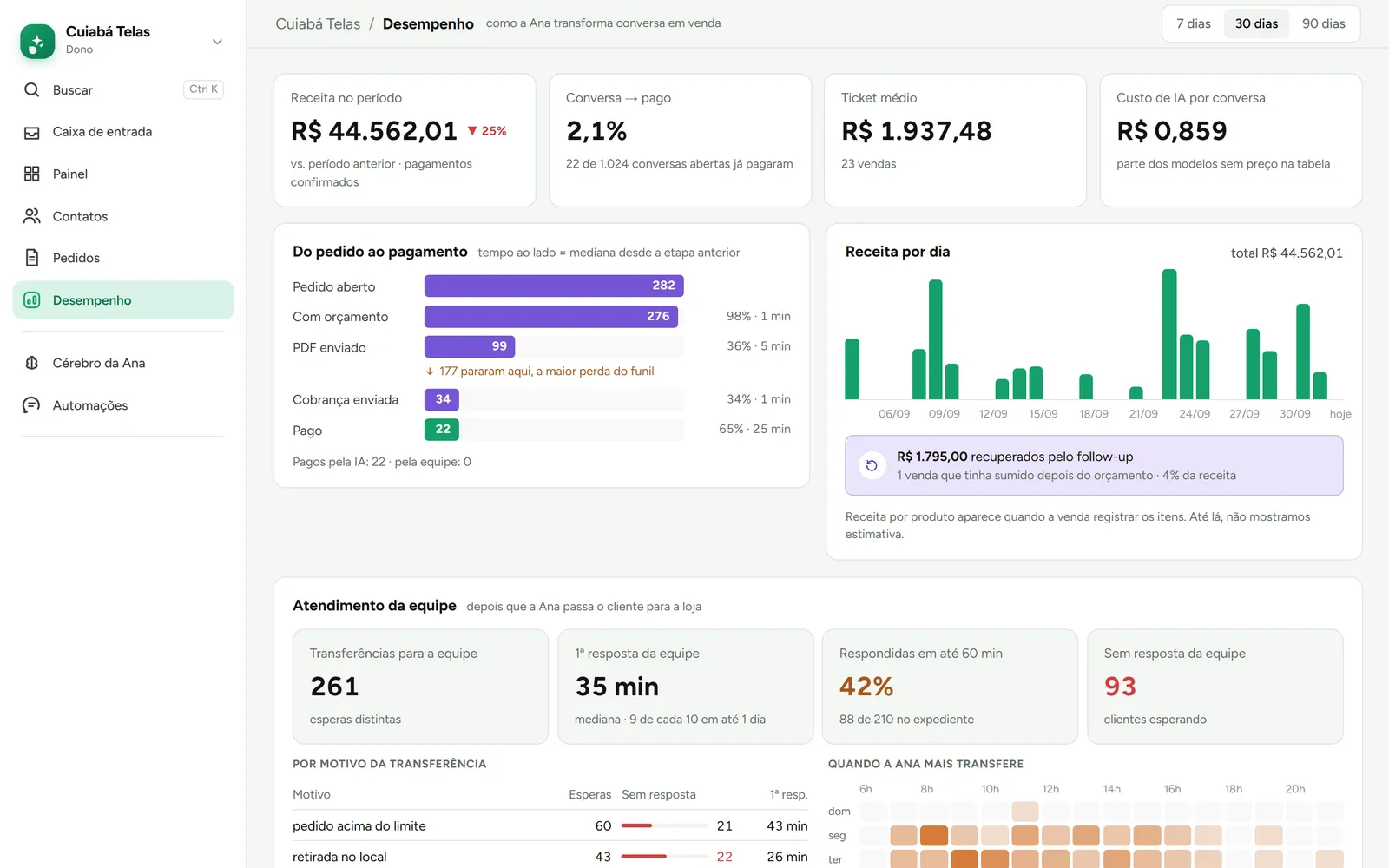This screenshot has width=1389, height=868.
Task: Click the Esperas column header
Action: [x=590, y=794]
